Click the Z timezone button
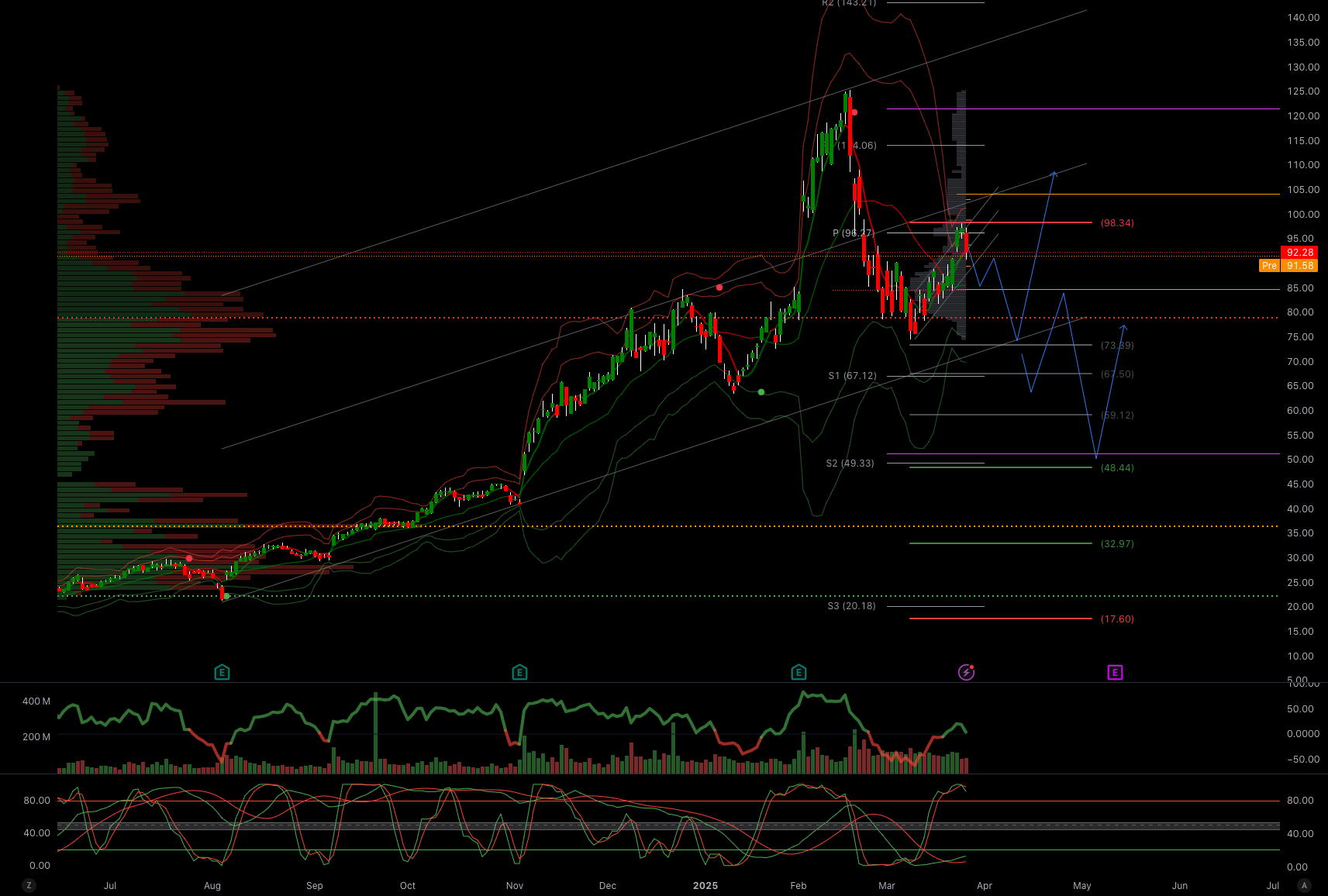The height and width of the screenshot is (896, 1328). click(x=29, y=885)
